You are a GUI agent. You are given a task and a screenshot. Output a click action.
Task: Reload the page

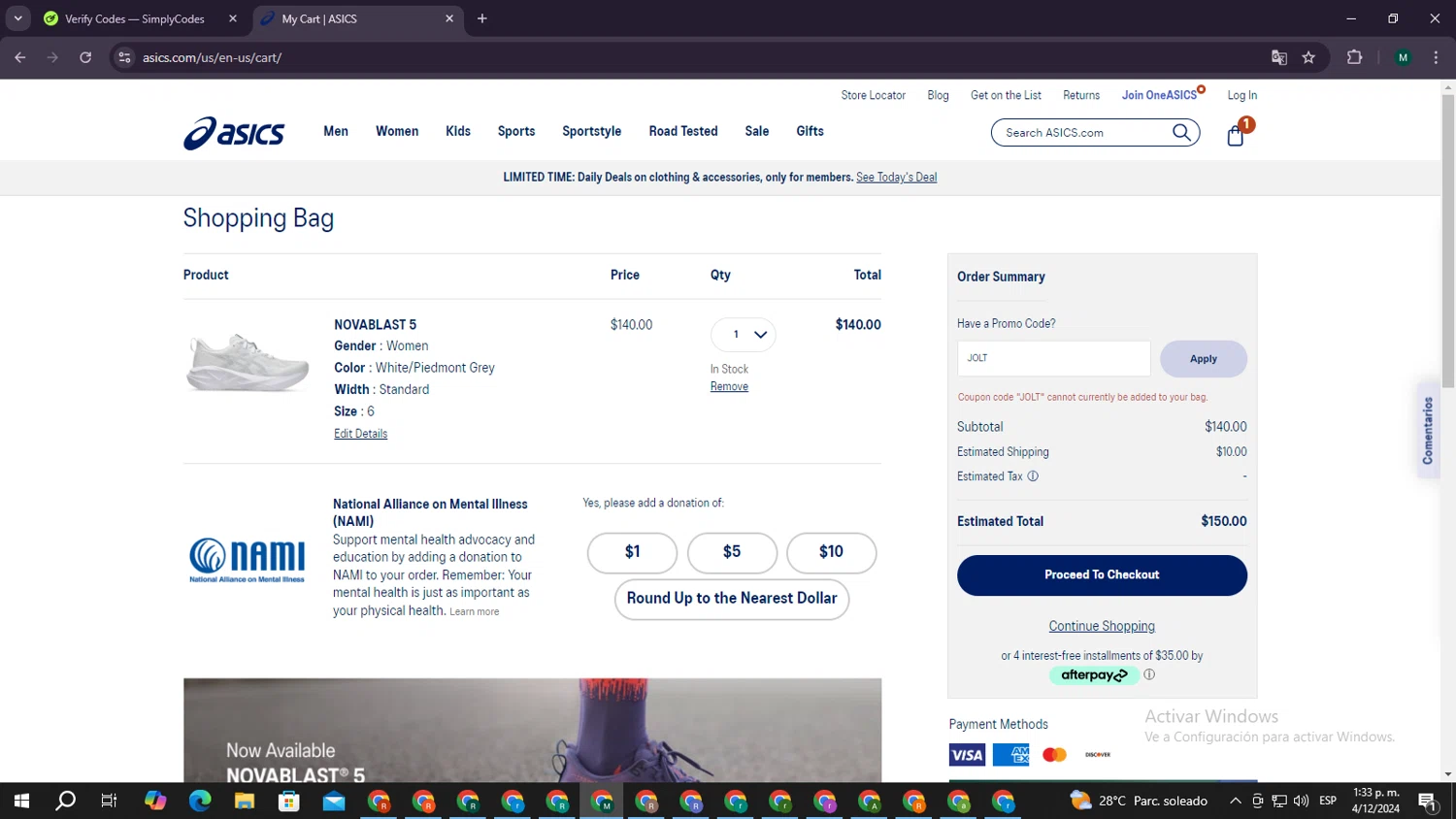pos(85,57)
